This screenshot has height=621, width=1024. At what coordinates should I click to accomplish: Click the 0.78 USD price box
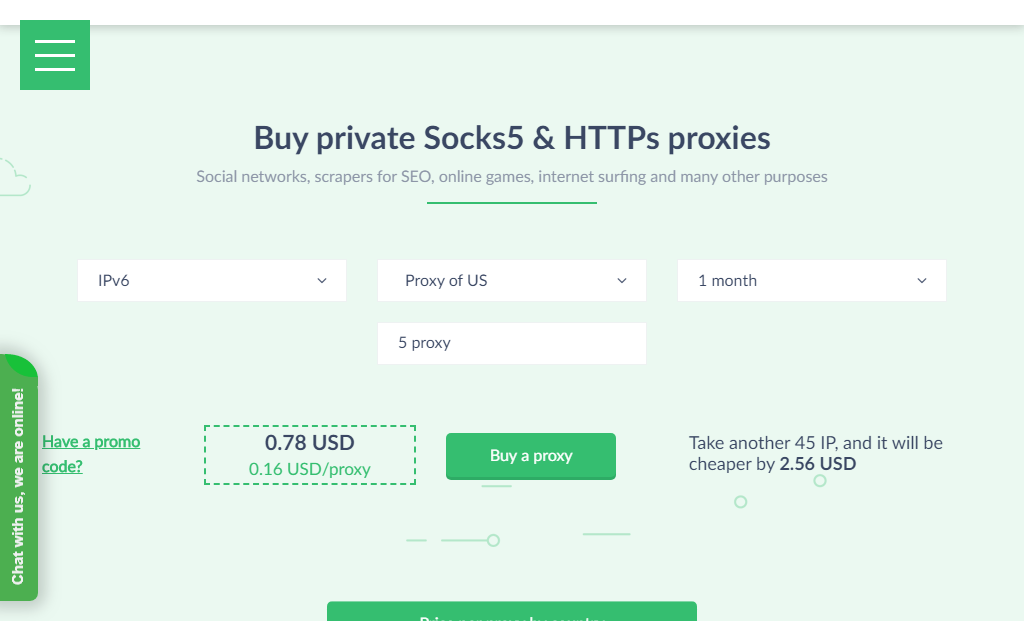pyautogui.click(x=310, y=455)
